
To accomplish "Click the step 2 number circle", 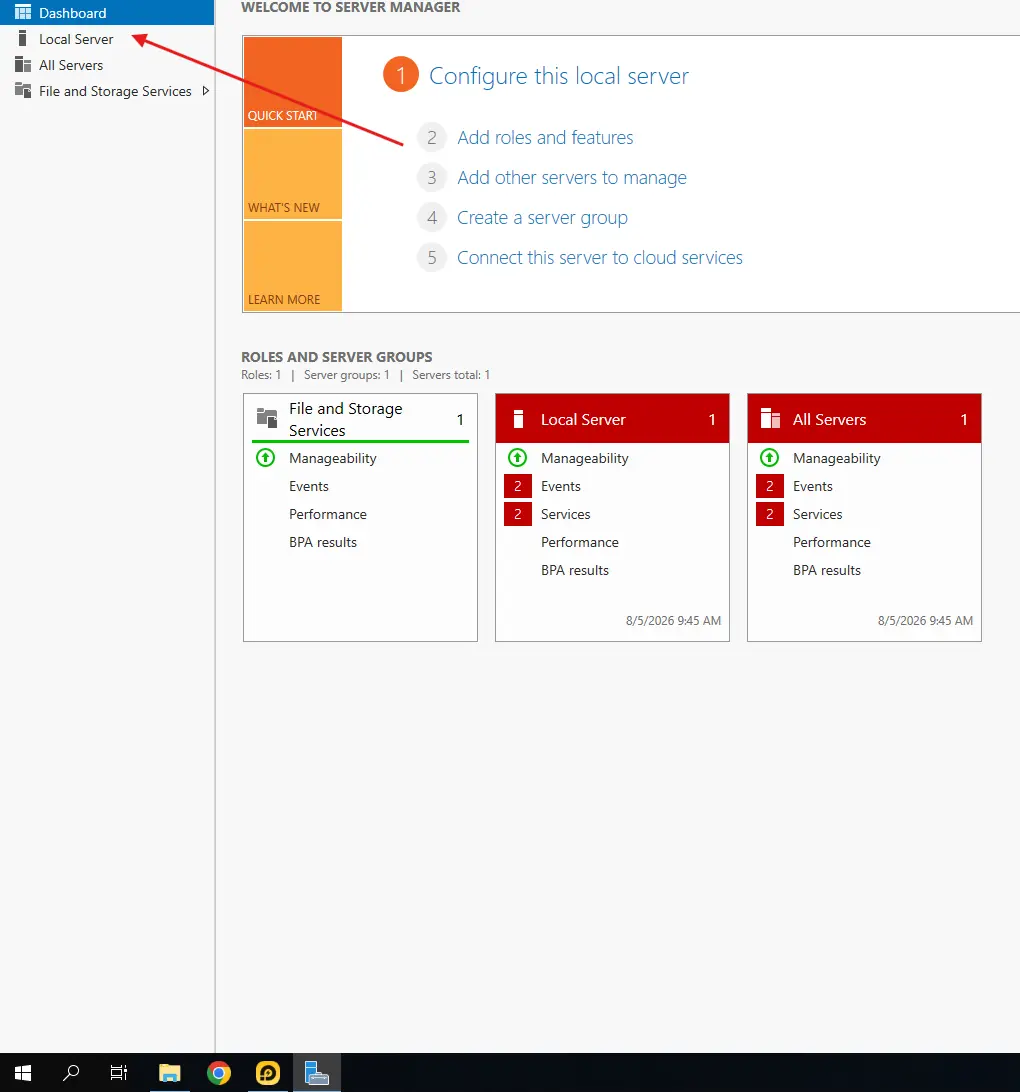I will 432,137.
